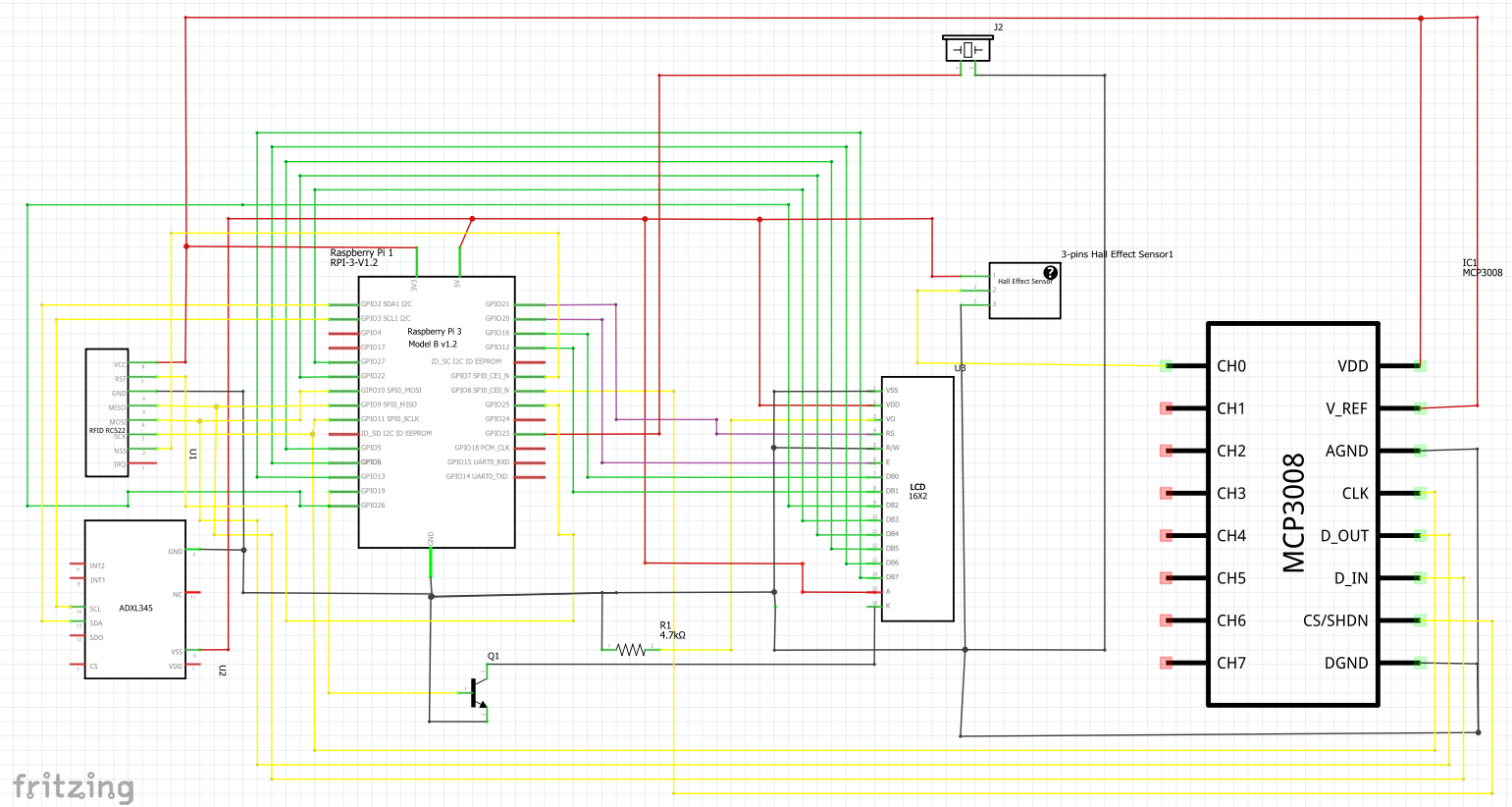
Task: Click the 'GPIO14 UART0_TXD' pin label
Action: pyautogui.click(x=478, y=477)
